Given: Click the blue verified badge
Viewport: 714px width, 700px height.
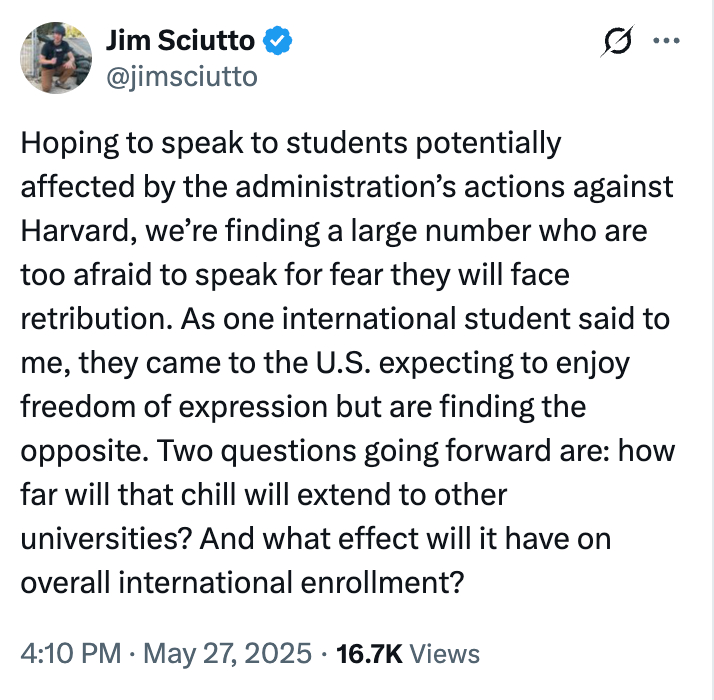Looking at the screenshot, I should [277, 41].
